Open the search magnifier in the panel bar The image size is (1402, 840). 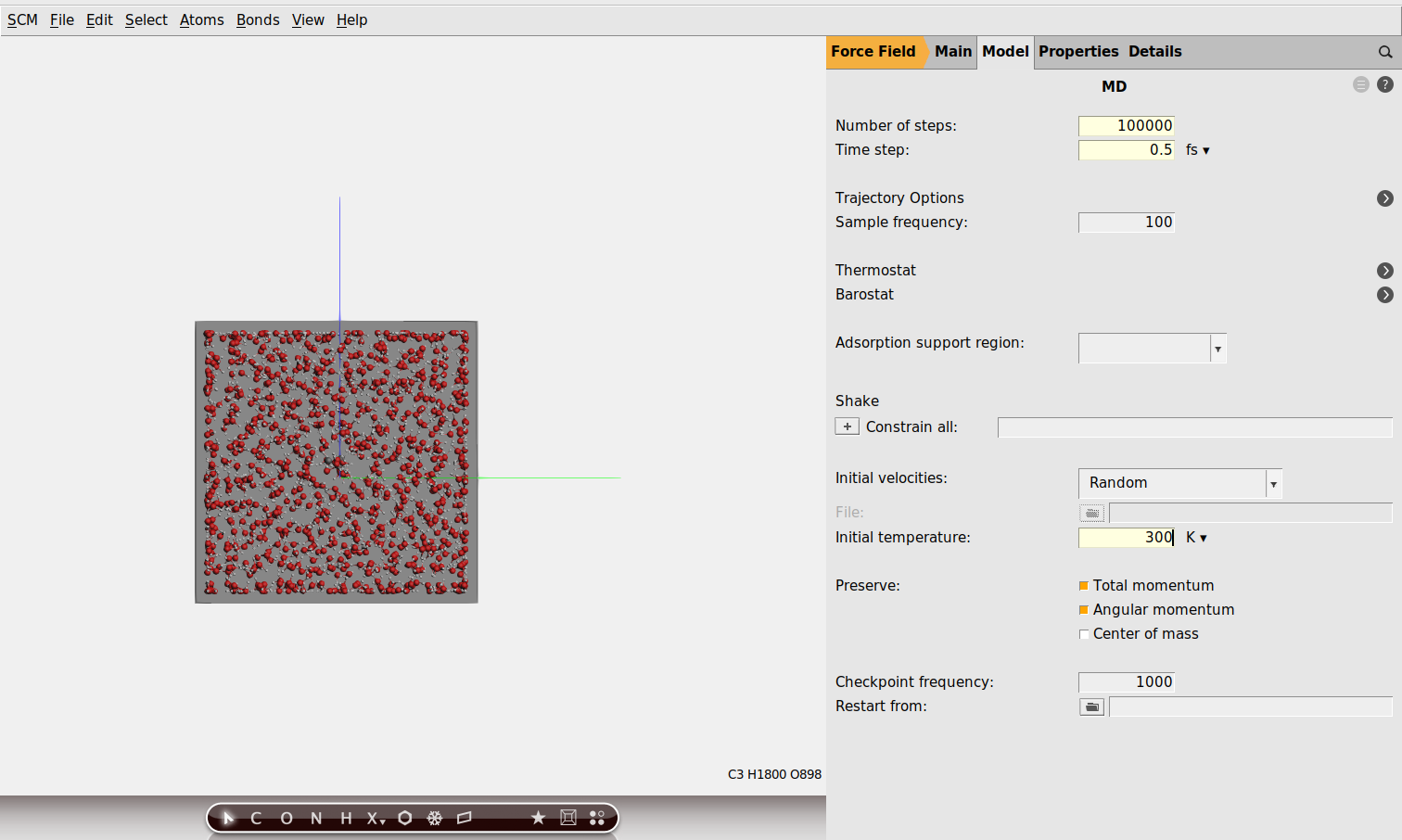coord(1385,53)
